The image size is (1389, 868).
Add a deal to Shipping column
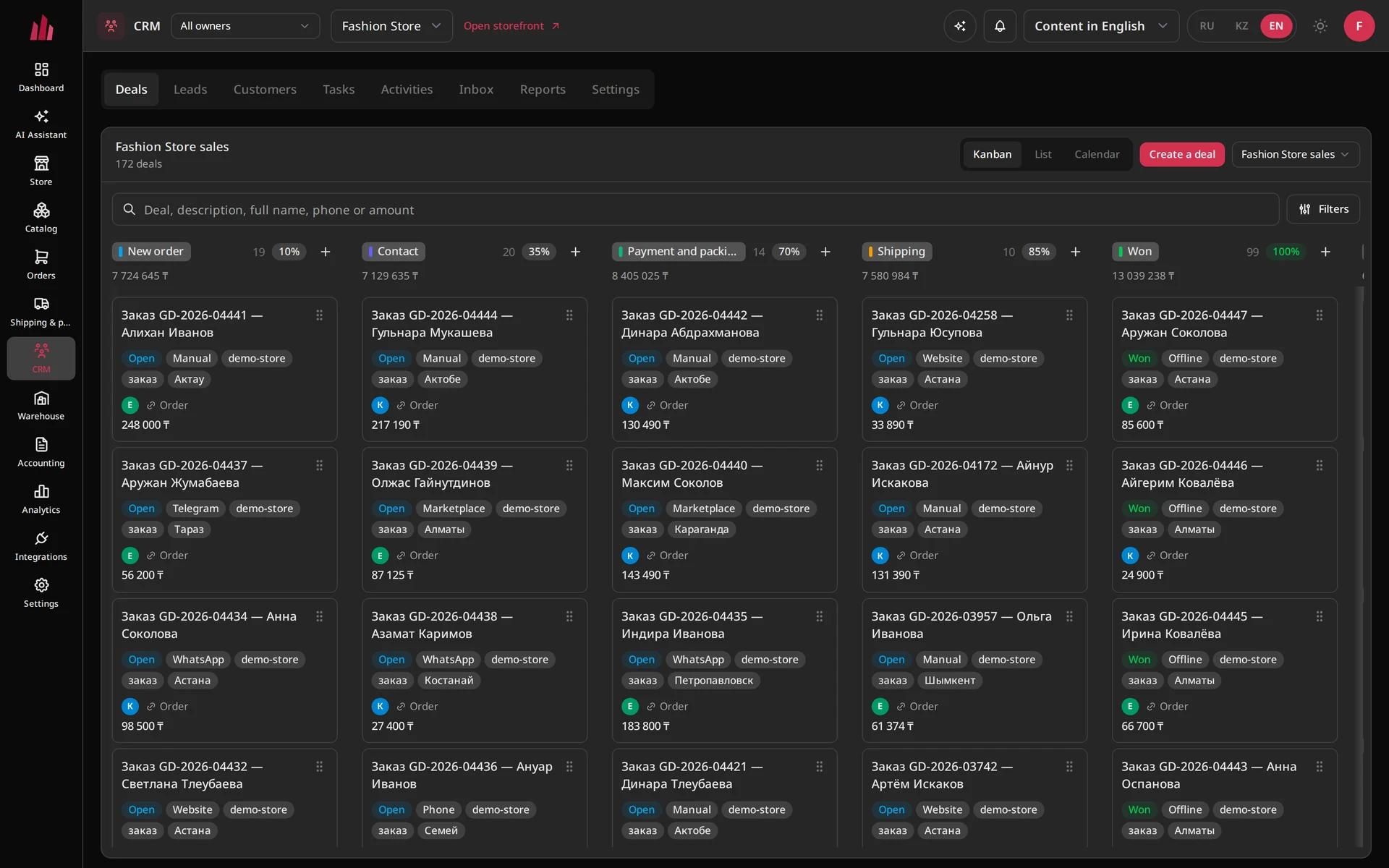pos(1075,252)
